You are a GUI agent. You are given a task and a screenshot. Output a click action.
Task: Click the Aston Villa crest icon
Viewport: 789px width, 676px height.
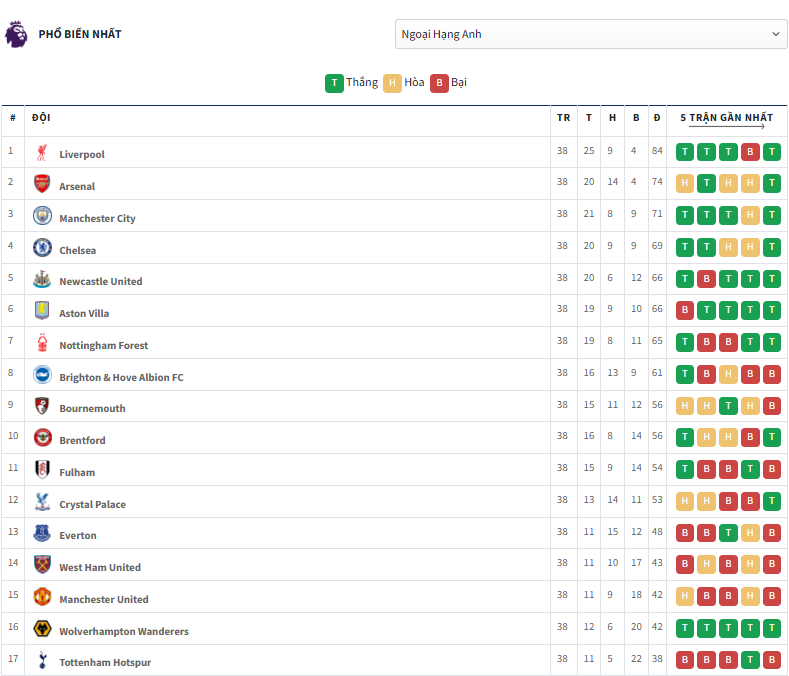[42, 311]
